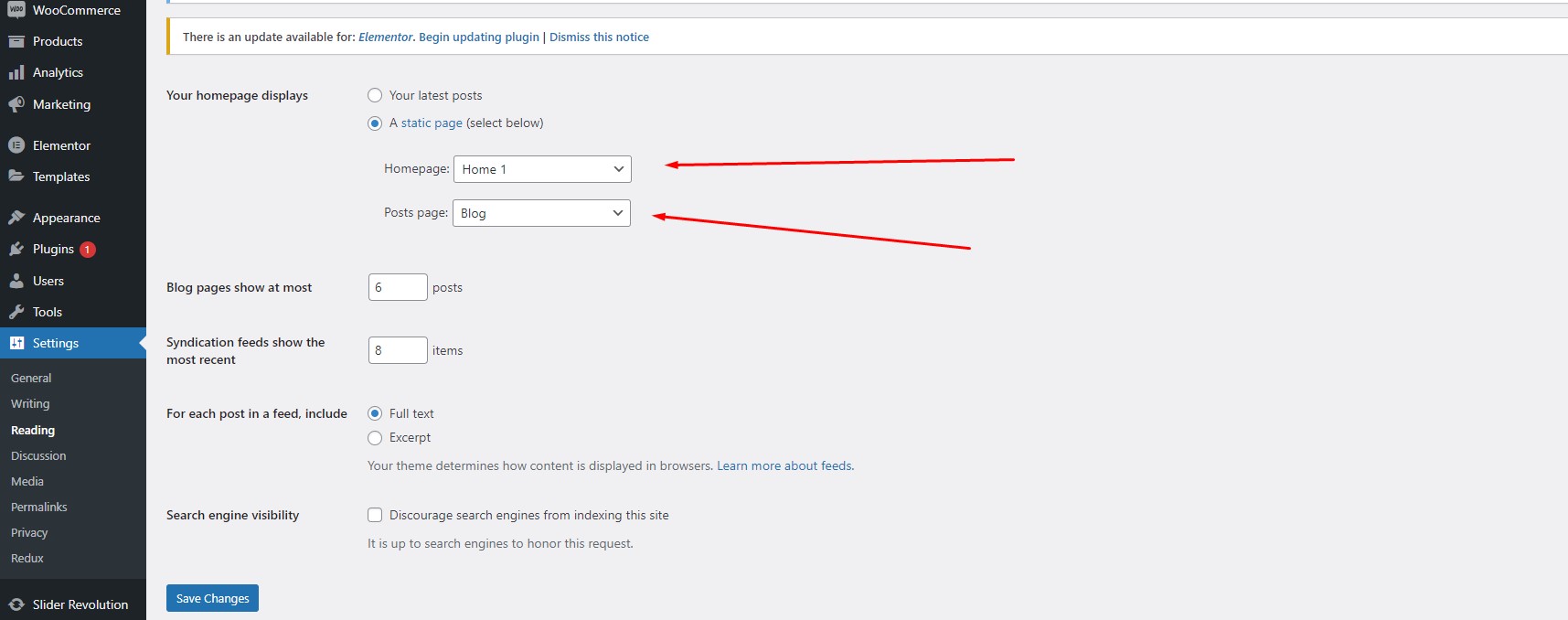Image resolution: width=1568 pixels, height=620 pixels.
Task: Go to the Discussion settings submenu
Action: (38, 455)
